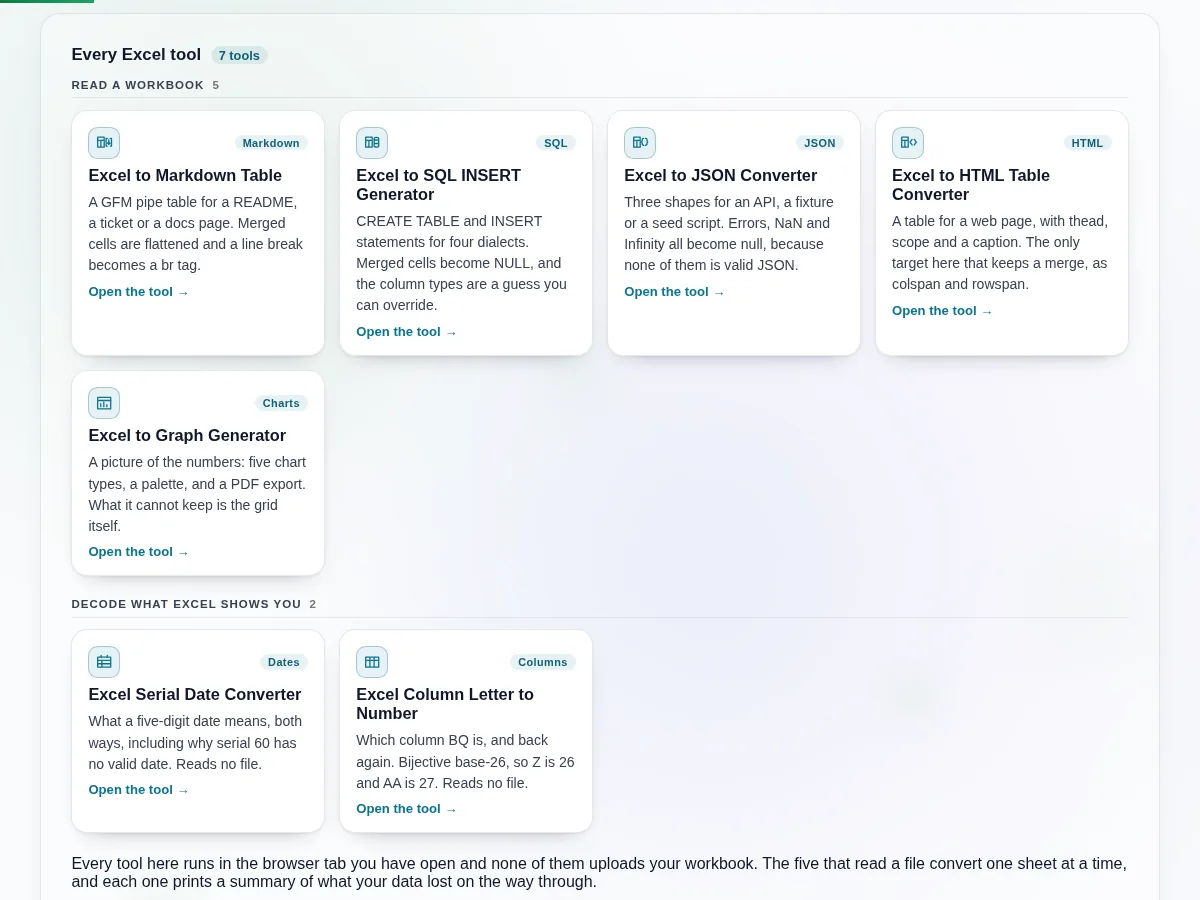Click the SQL tag badge

(556, 143)
